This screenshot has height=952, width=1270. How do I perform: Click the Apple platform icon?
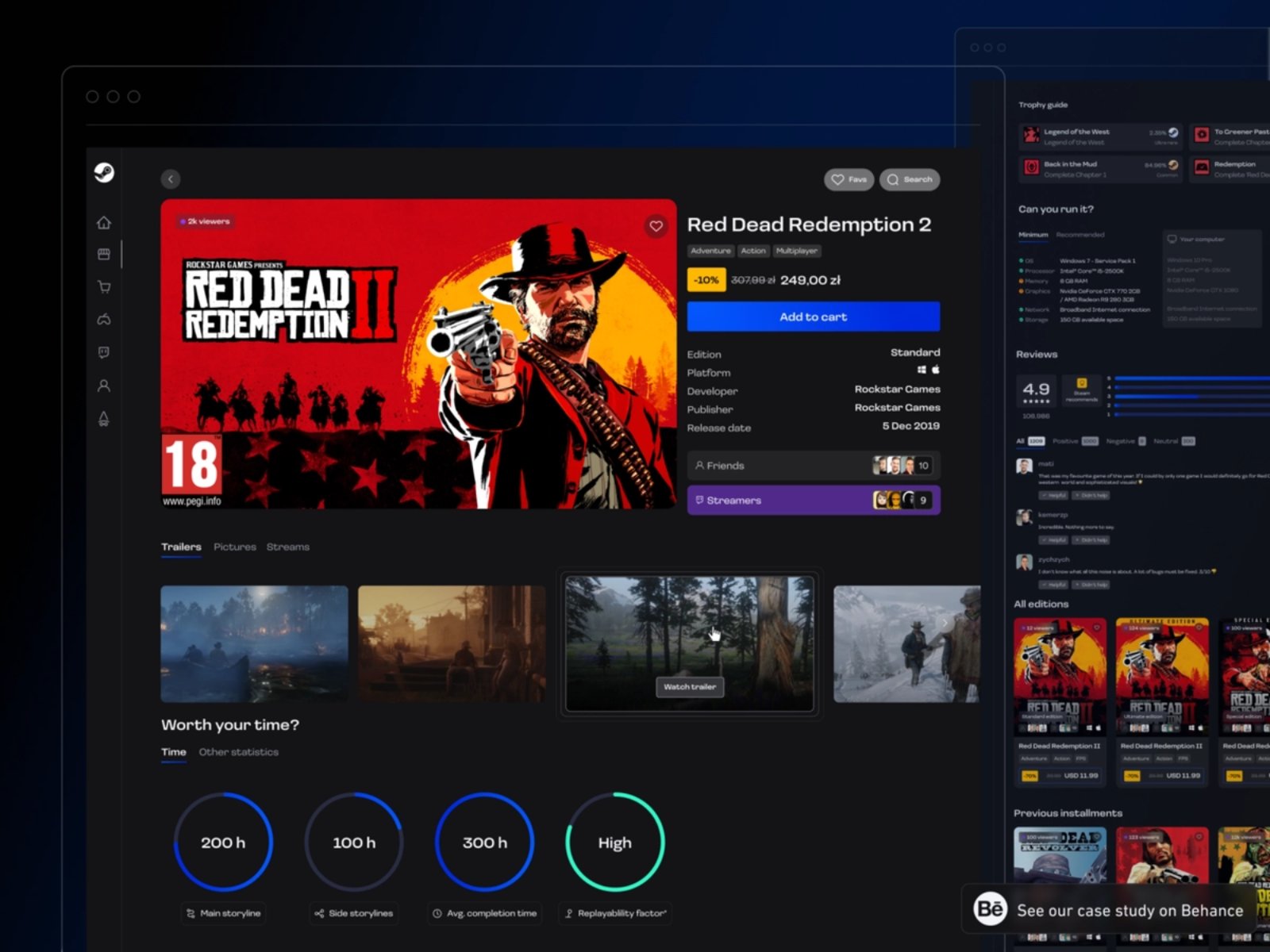[x=936, y=370]
